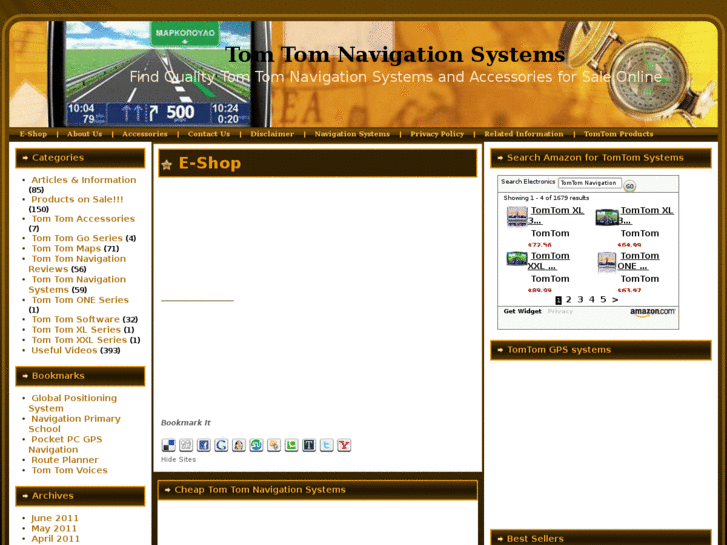The image size is (727, 545).
Task: Click the green Technorati-style chat icon
Action: point(291,445)
